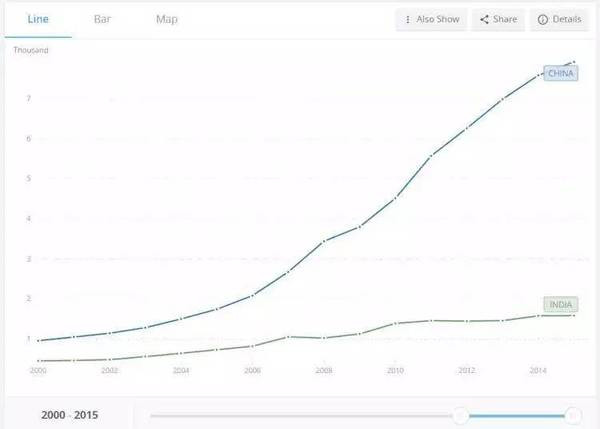This screenshot has height=429, width=600.
Task: Click the 2014 x-axis year label
Action: pyautogui.click(x=538, y=370)
